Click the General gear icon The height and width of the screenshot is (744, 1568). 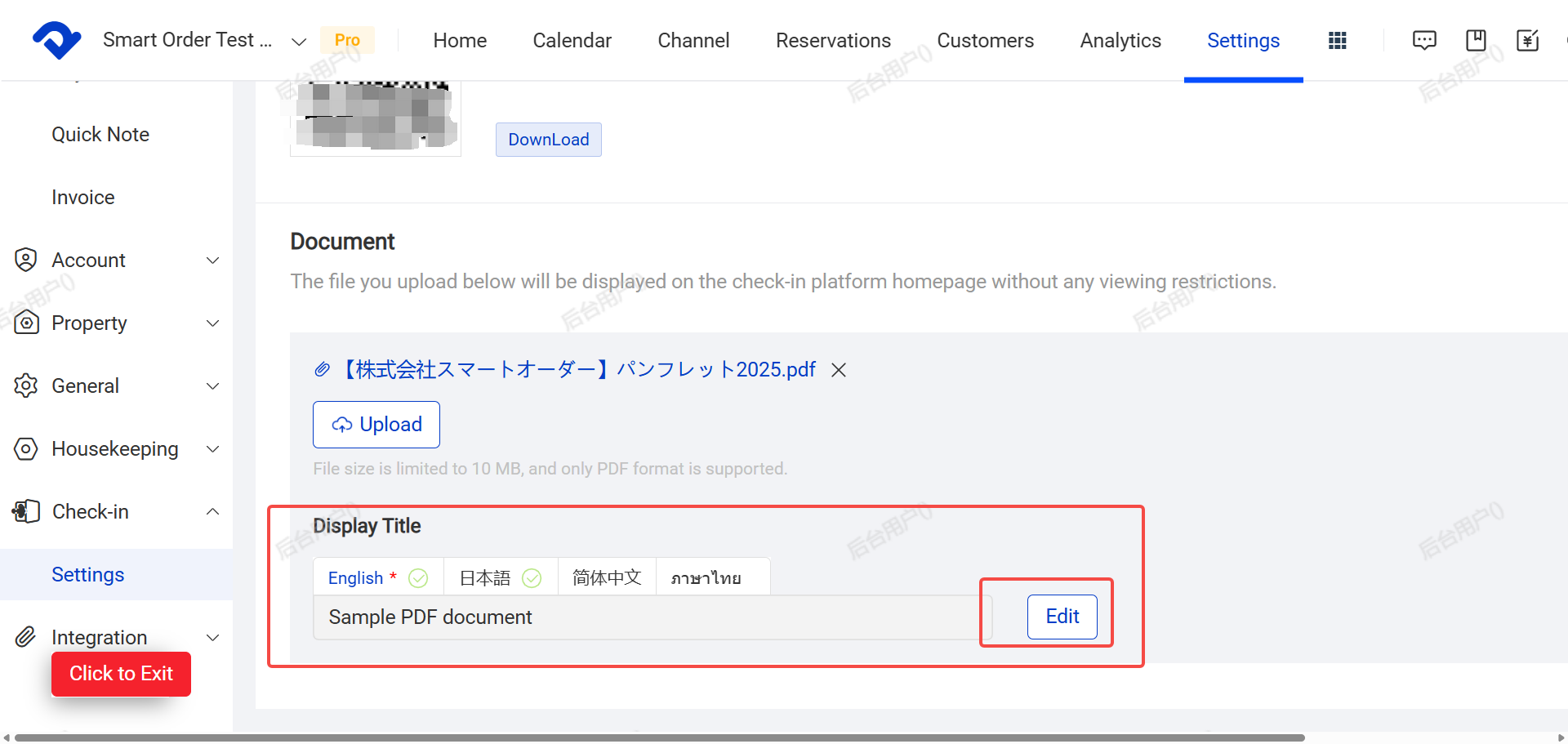pos(26,385)
